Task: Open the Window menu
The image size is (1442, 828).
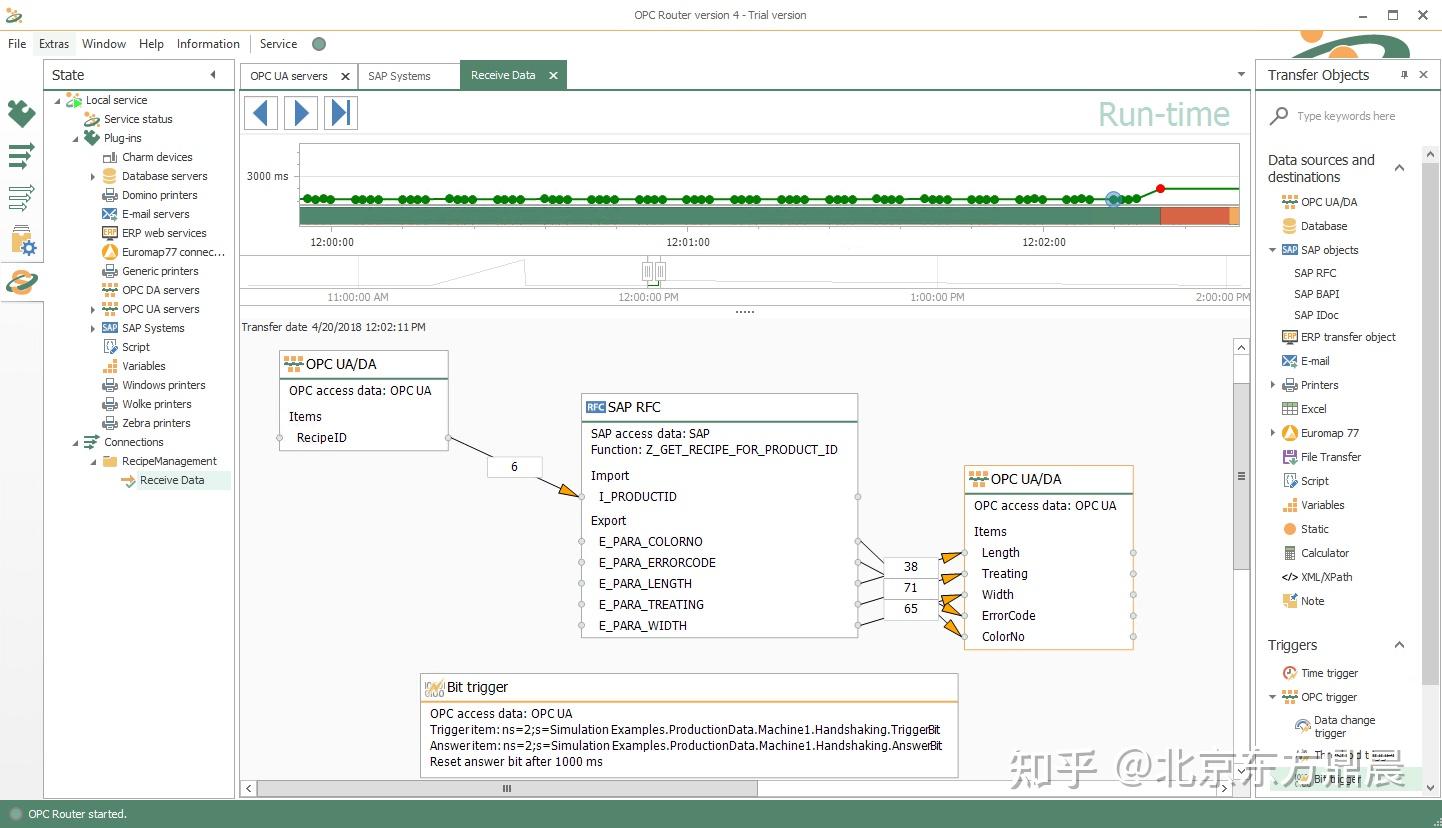Action: tap(104, 44)
